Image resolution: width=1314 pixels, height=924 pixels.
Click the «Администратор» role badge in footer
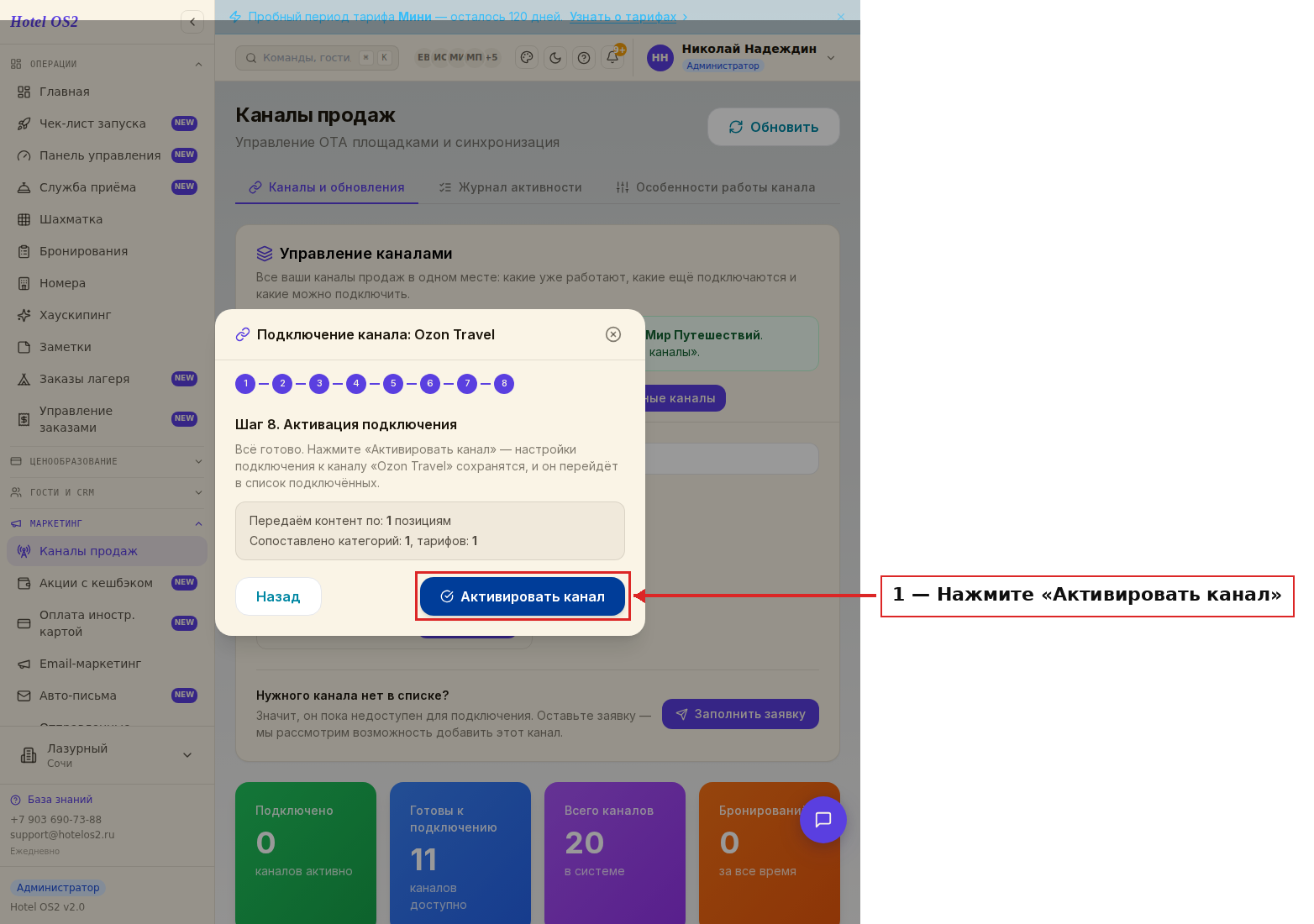(58, 888)
